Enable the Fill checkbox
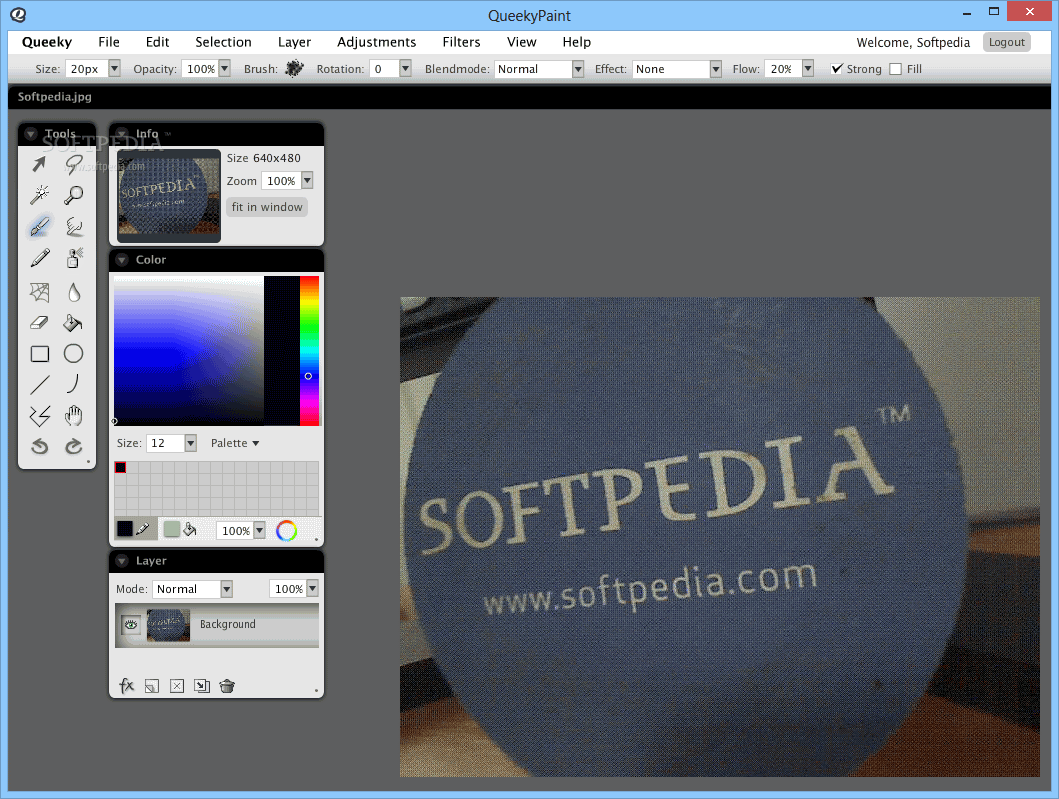 (896, 69)
